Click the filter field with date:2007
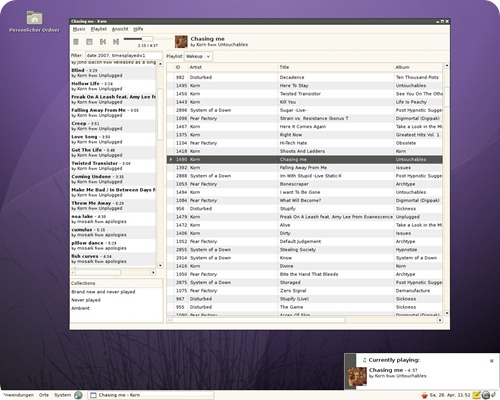 click(124, 56)
